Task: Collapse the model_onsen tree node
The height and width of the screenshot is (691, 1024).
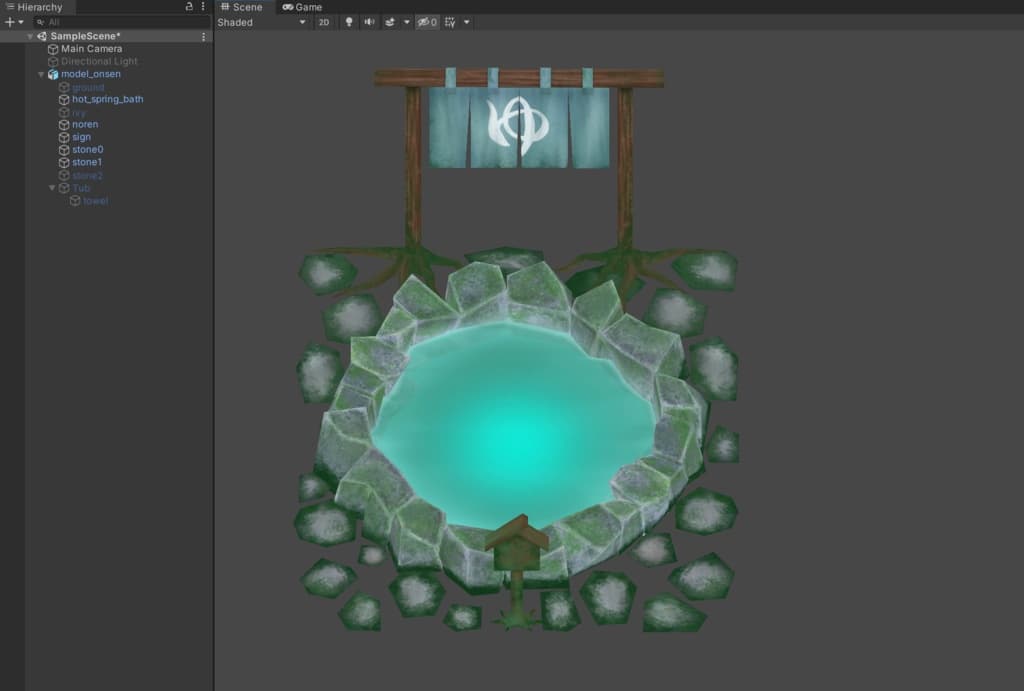Action: click(x=41, y=74)
